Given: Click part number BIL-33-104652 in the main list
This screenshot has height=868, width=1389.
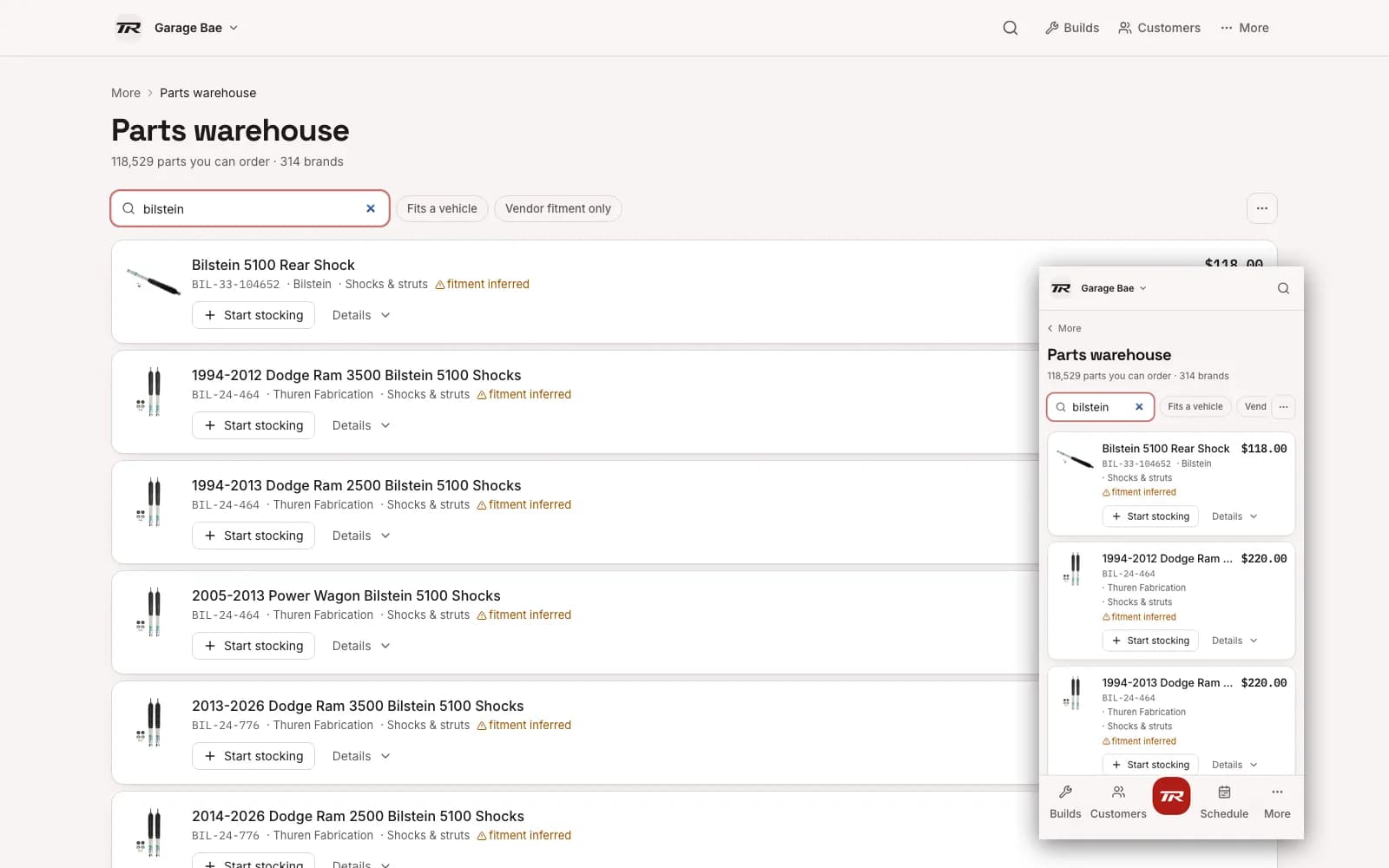Looking at the screenshot, I should (x=236, y=285).
